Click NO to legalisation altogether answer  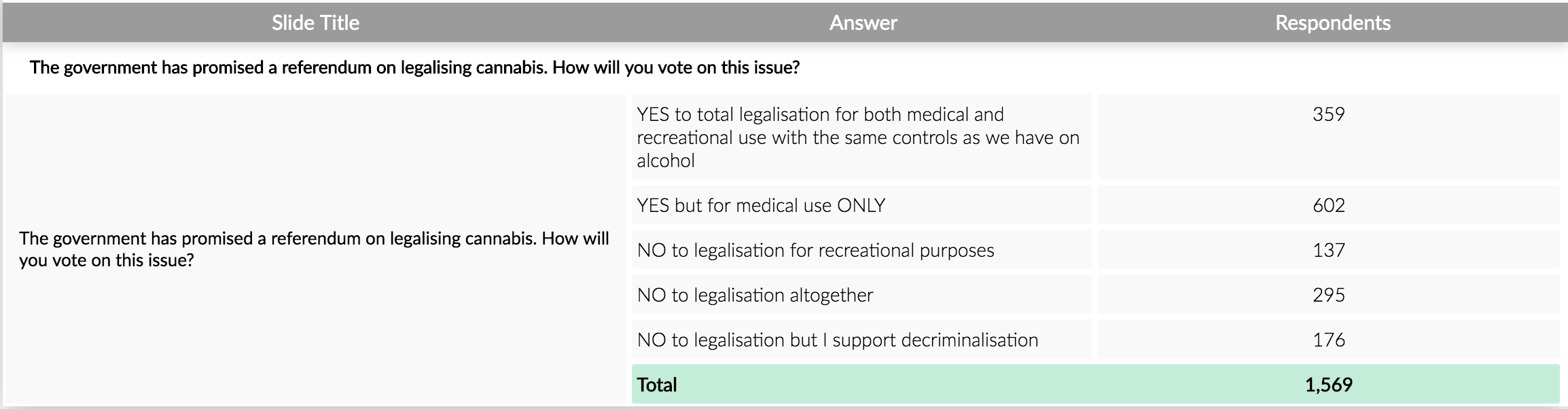pyautogui.click(x=755, y=295)
